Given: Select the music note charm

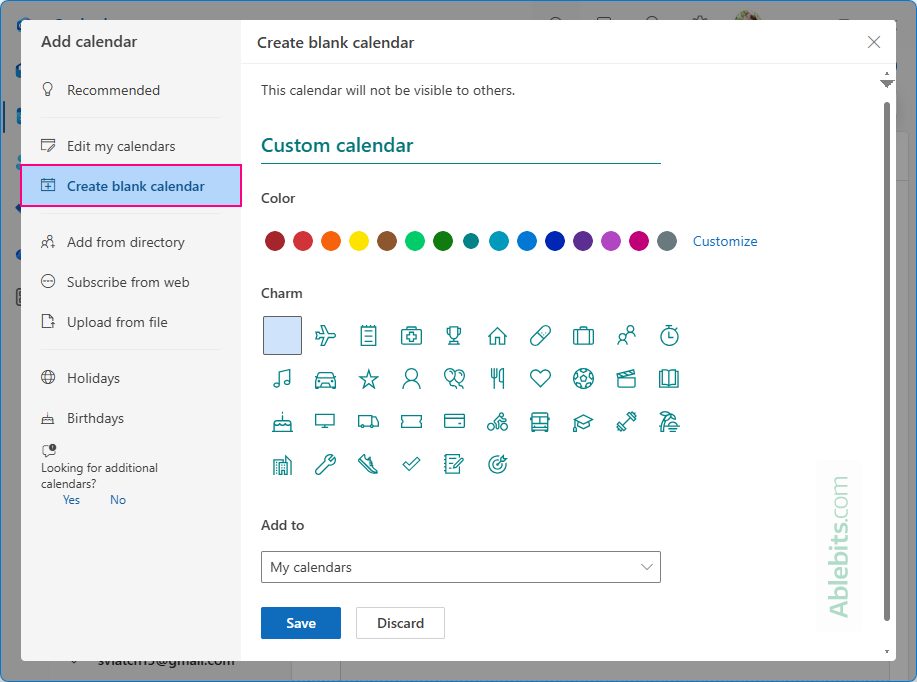Looking at the screenshot, I should click(x=282, y=378).
